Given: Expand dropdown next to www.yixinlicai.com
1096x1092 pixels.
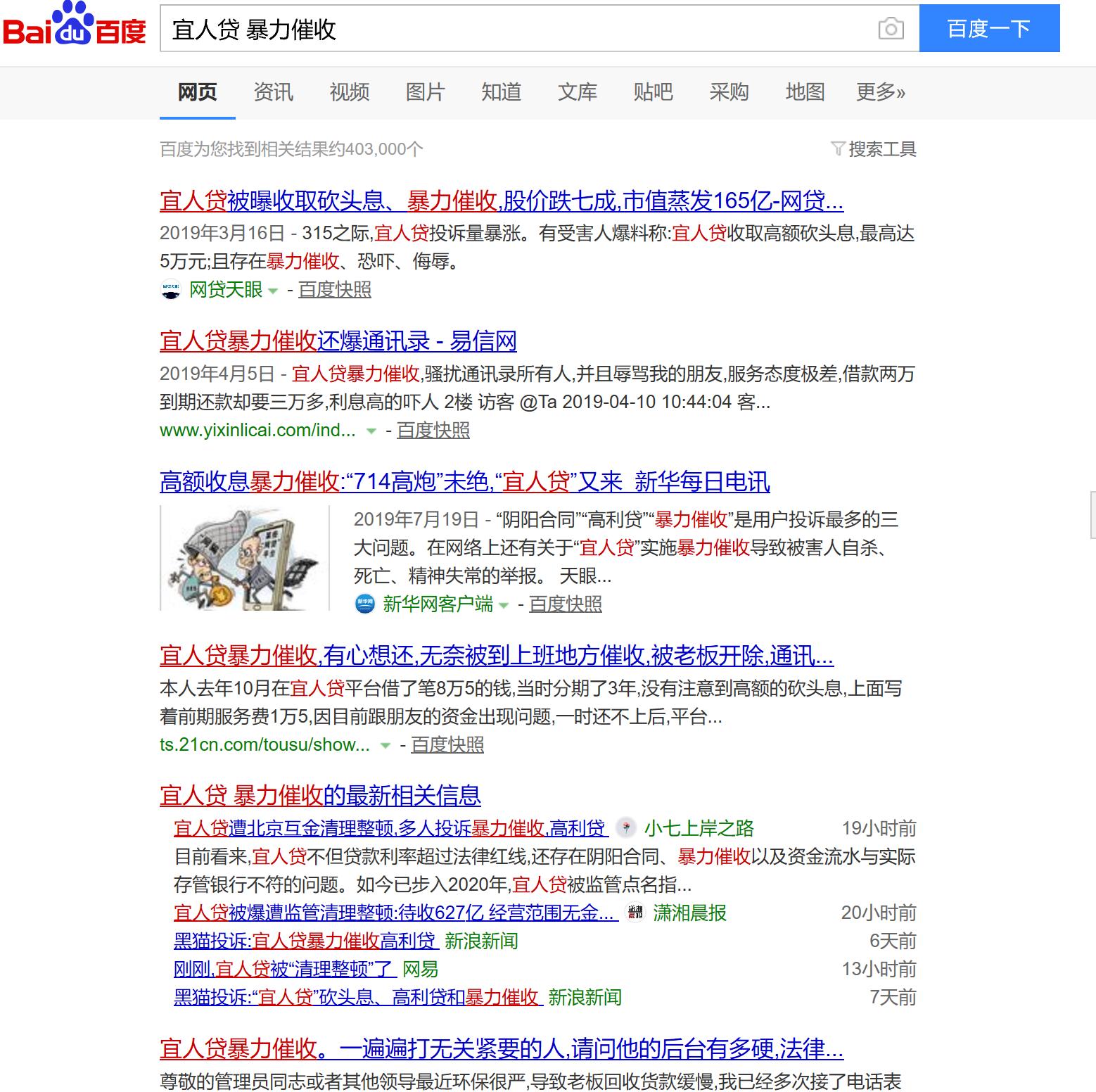Looking at the screenshot, I should [x=371, y=433].
